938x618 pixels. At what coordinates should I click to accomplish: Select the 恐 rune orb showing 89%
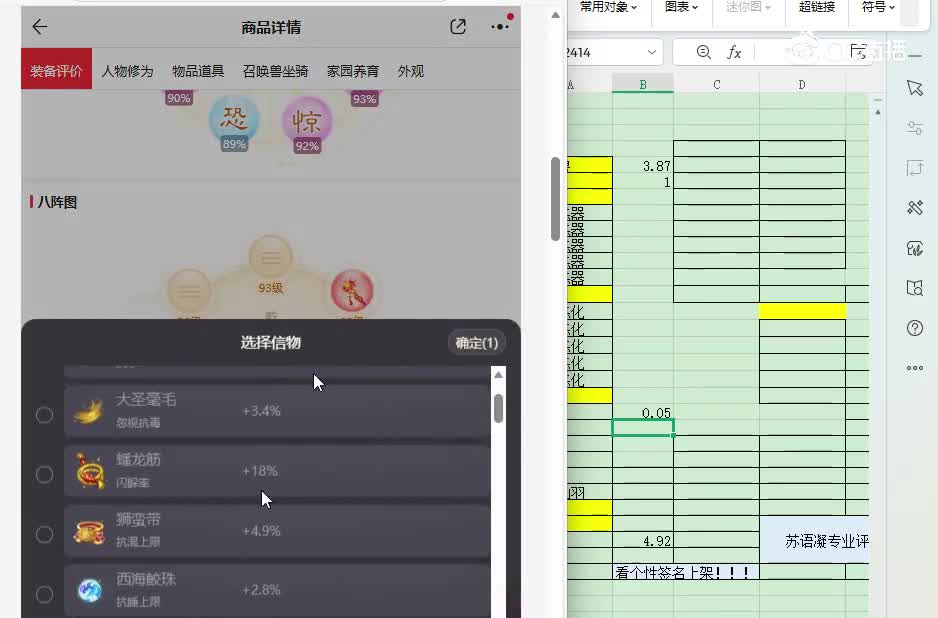point(234,122)
